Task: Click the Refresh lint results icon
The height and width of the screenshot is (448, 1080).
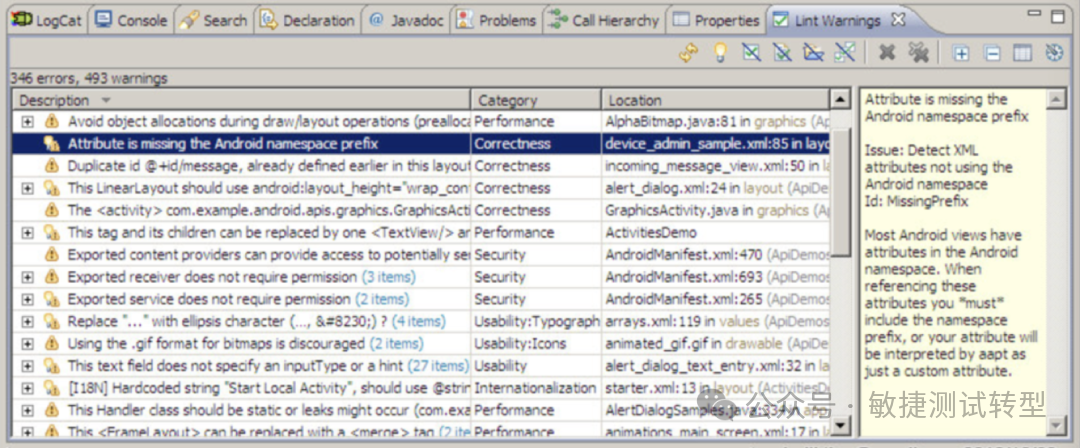Action: click(x=689, y=52)
